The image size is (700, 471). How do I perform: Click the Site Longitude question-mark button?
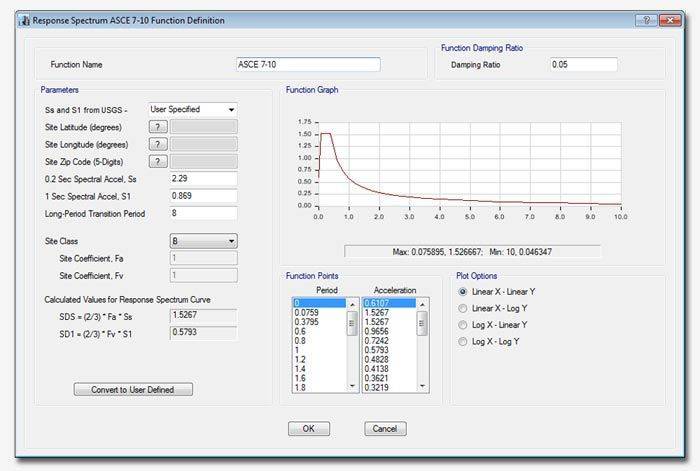tap(158, 144)
